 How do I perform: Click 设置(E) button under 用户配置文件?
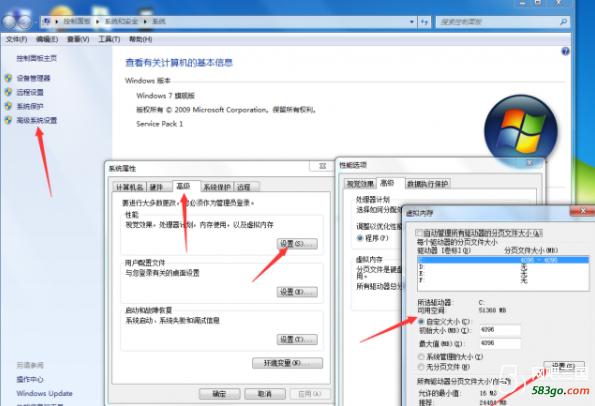(x=297, y=292)
